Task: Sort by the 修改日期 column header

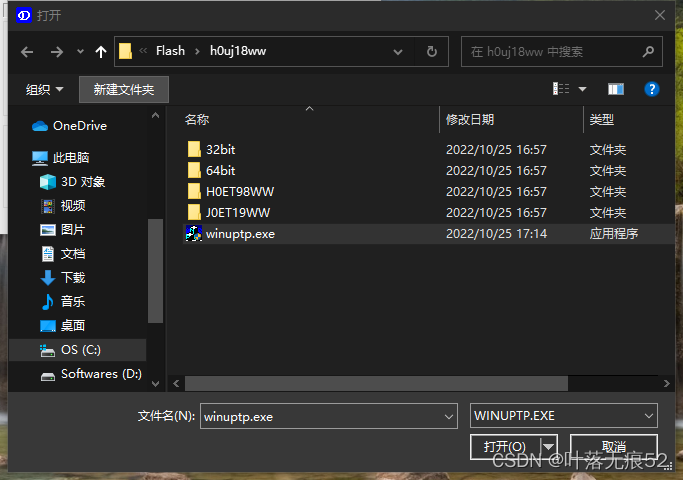Action: point(470,120)
